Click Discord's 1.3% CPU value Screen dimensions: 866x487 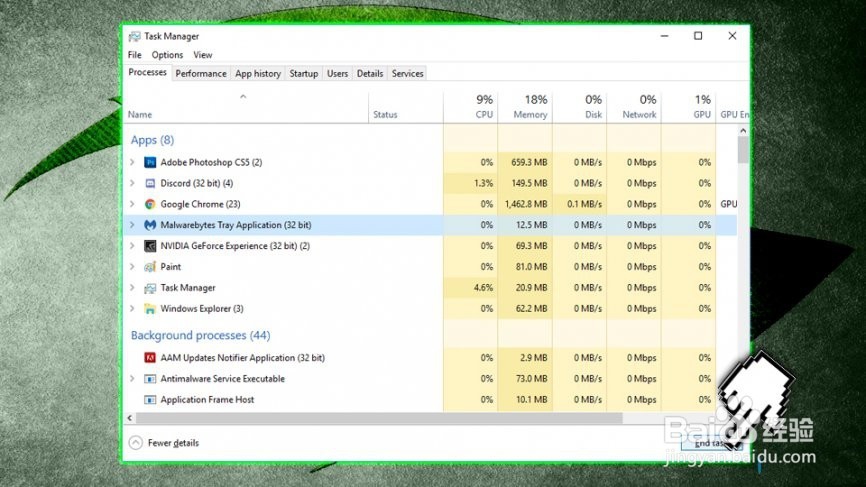pos(483,183)
